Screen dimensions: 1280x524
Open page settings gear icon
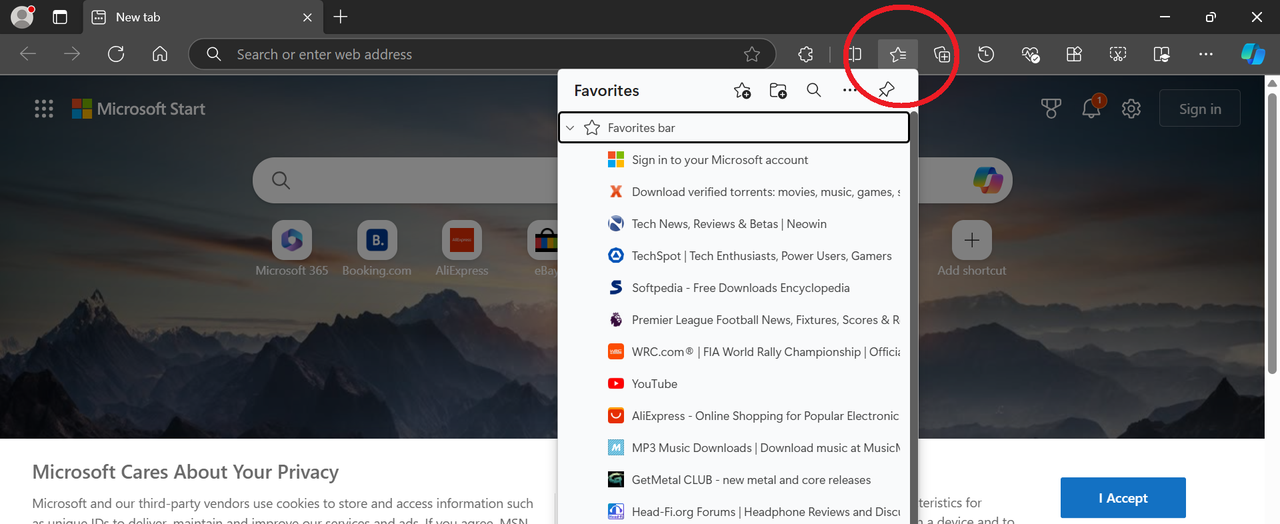coord(1131,109)
